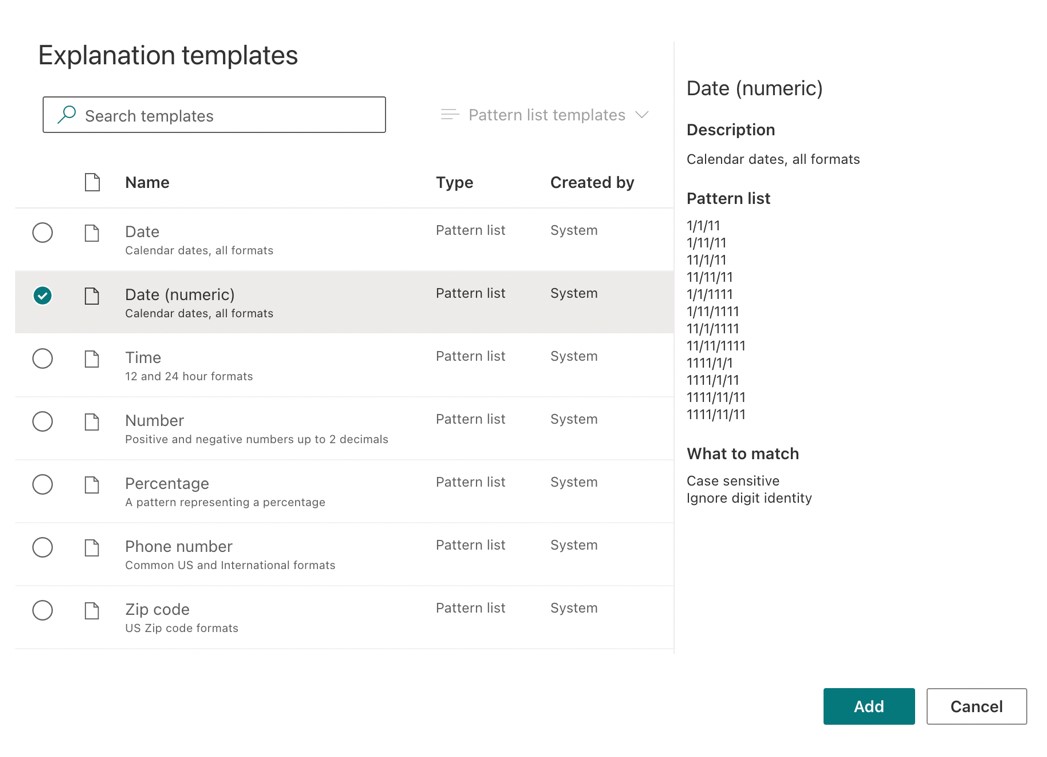Click inside the Search templates field
Screen dimensions: 1047x757
214,114
